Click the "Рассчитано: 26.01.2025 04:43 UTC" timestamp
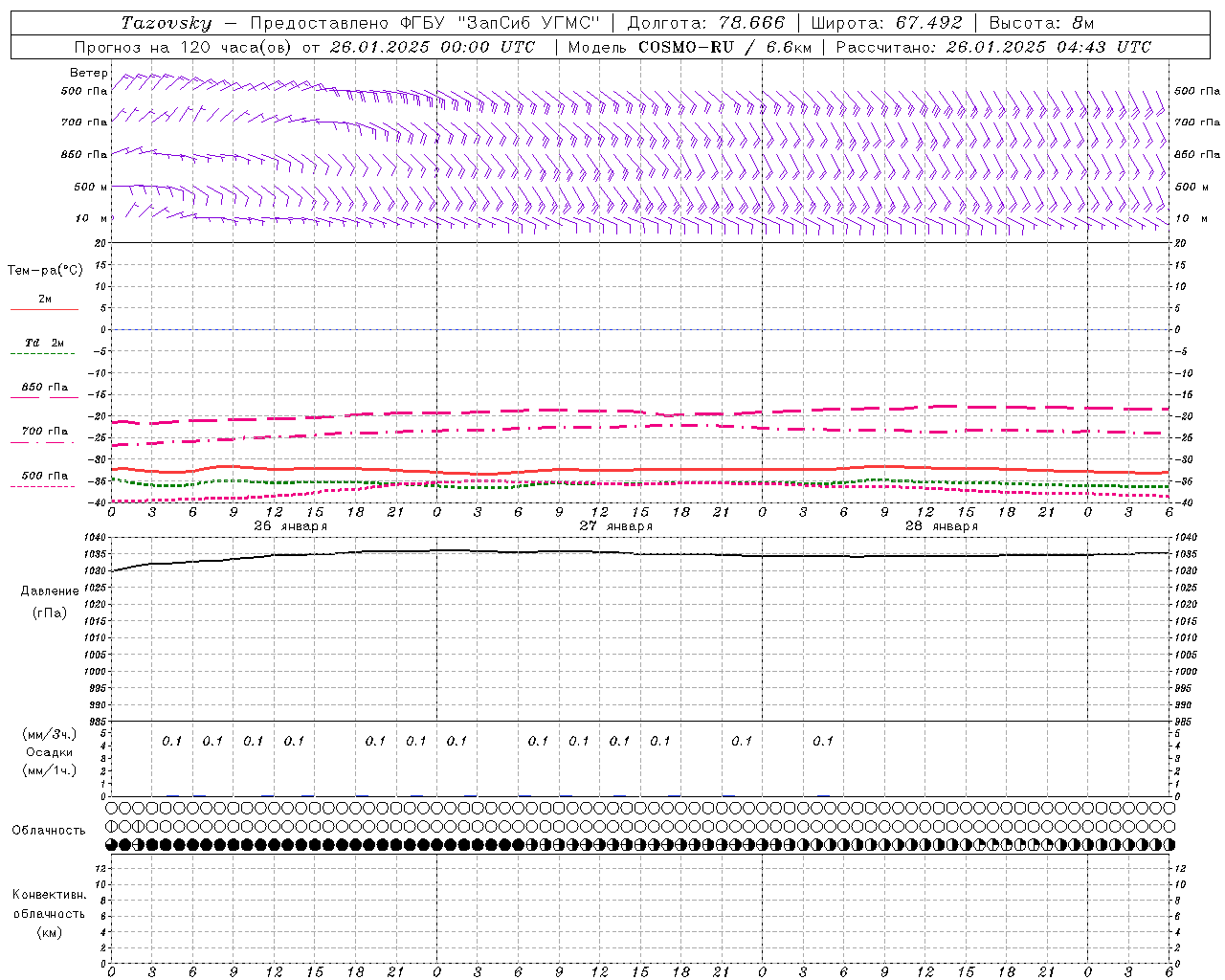The image size is (1225, 980). (993, 47)
